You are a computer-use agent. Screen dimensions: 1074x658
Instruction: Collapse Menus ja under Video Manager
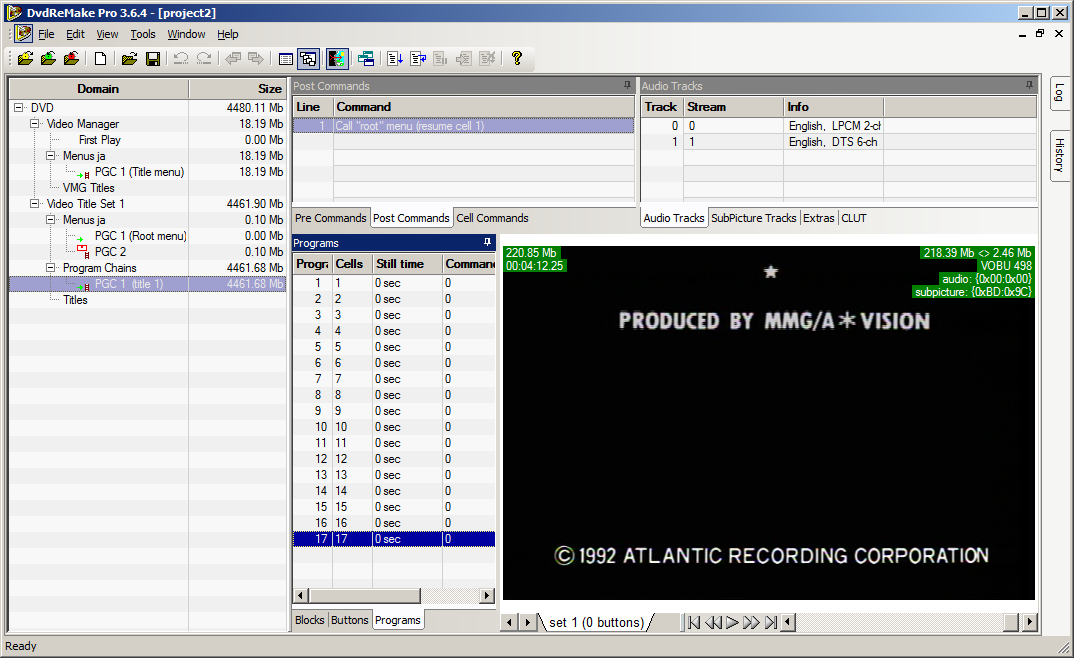click(x=51, y=156)
